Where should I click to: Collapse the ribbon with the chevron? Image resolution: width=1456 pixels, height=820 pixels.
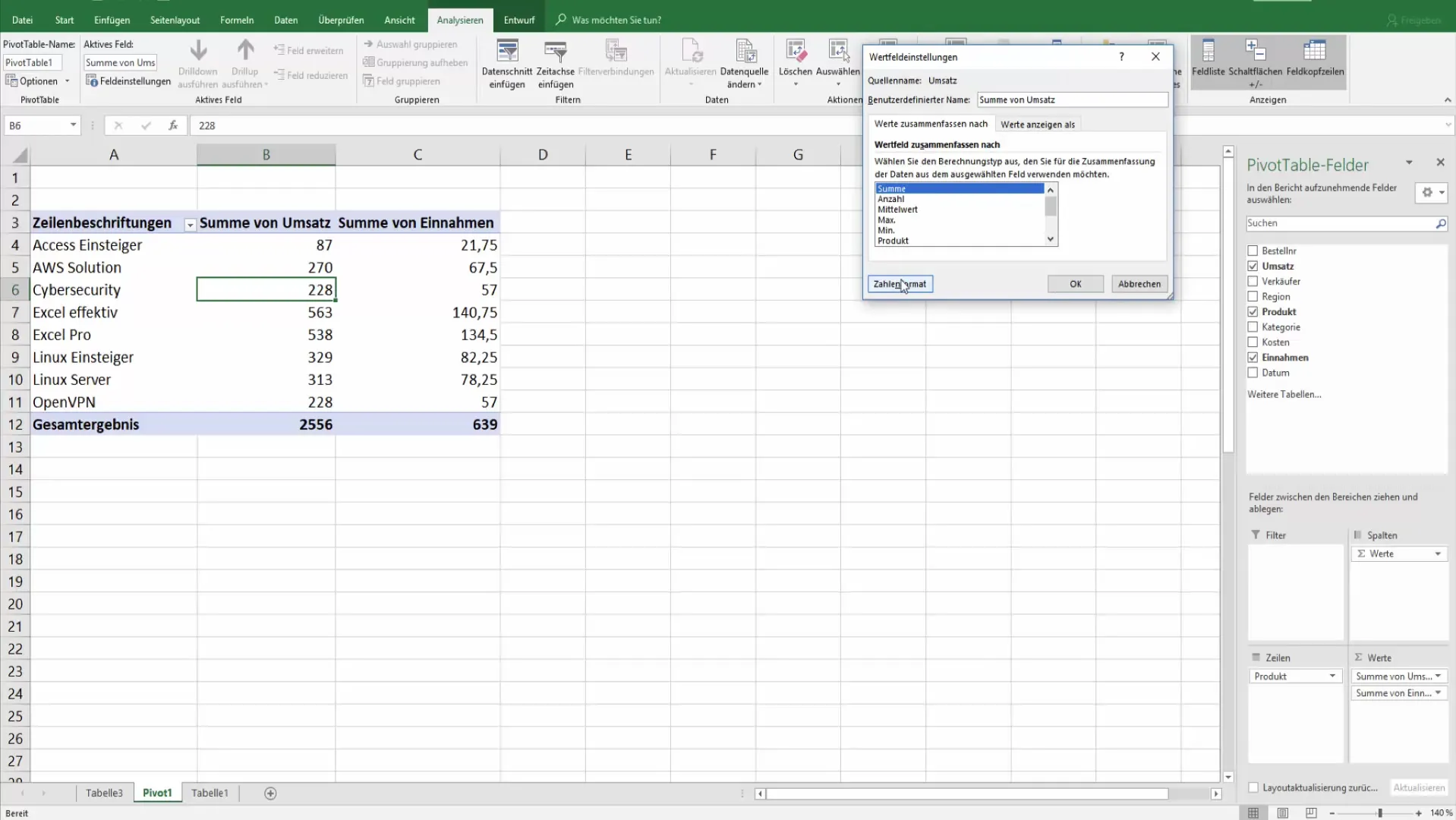pyautogui.click(x=1447, y=99)
